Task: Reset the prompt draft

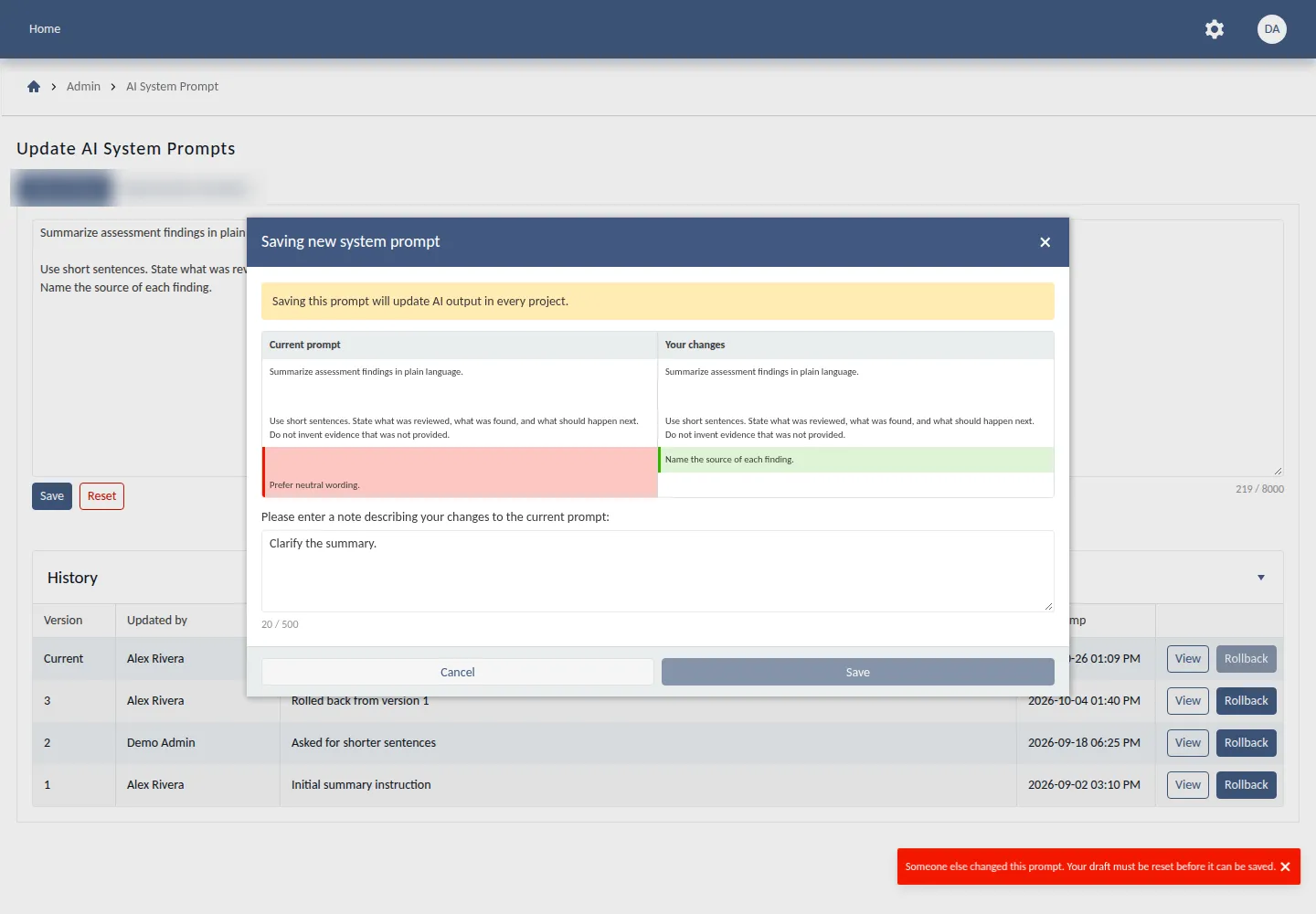Action: (x=101, y=496)
